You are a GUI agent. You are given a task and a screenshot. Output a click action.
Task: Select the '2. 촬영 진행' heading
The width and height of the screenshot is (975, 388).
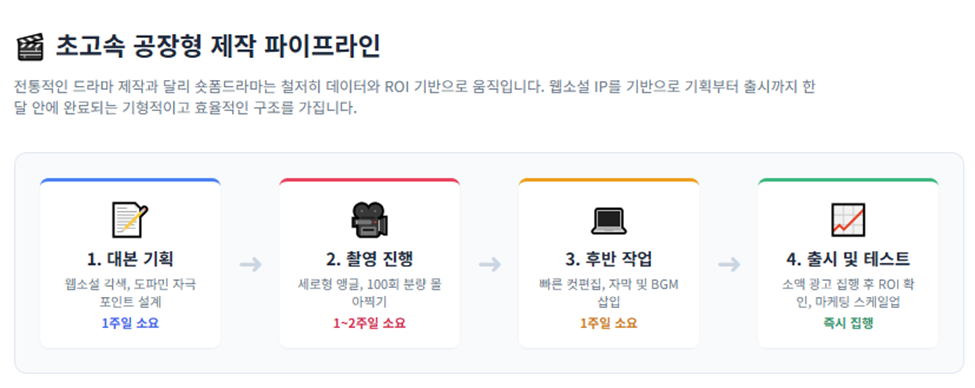(x=369, y=260)
